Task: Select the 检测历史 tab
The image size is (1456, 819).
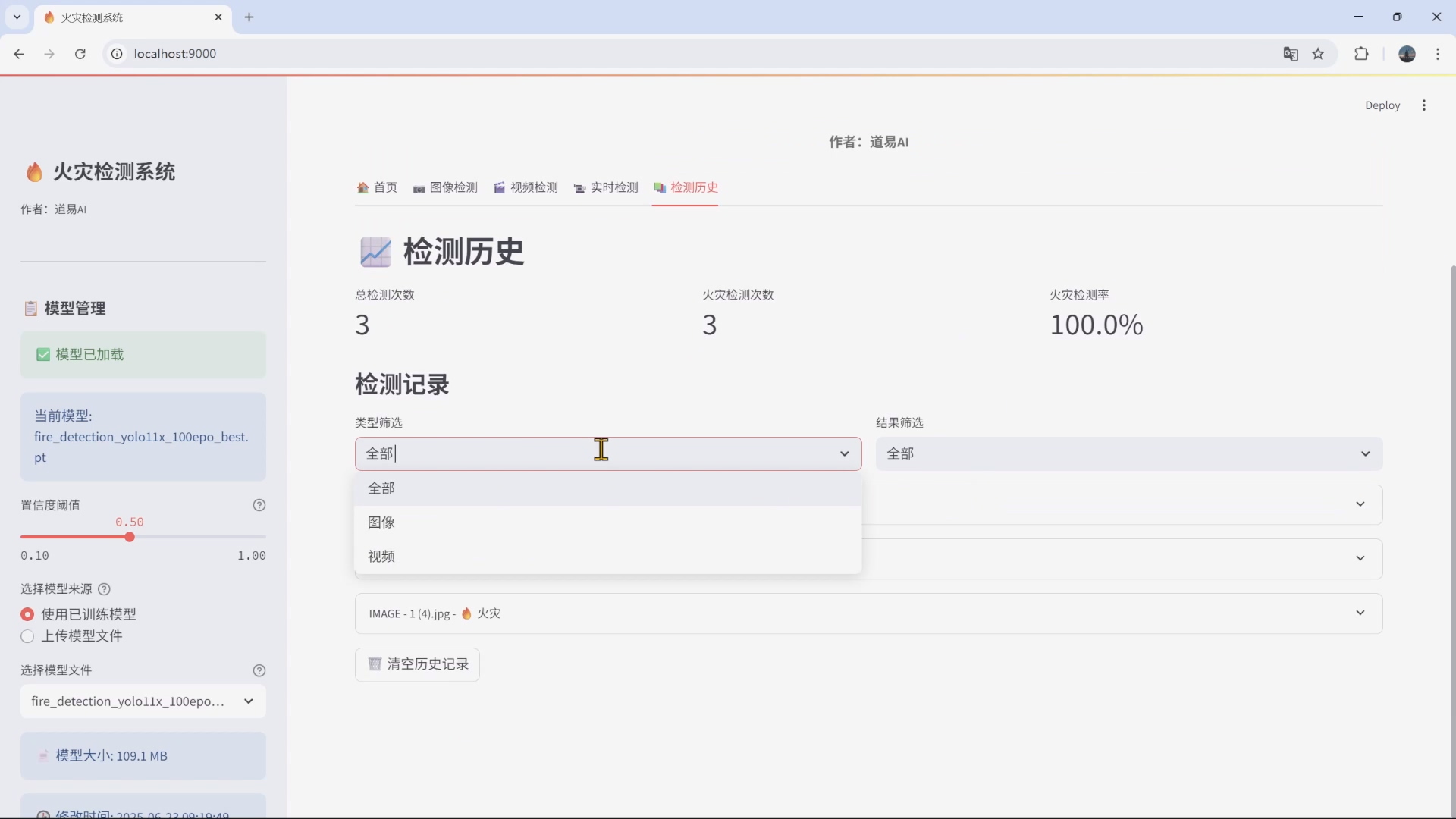Action: pyautogui.click(x=686, y=187)
